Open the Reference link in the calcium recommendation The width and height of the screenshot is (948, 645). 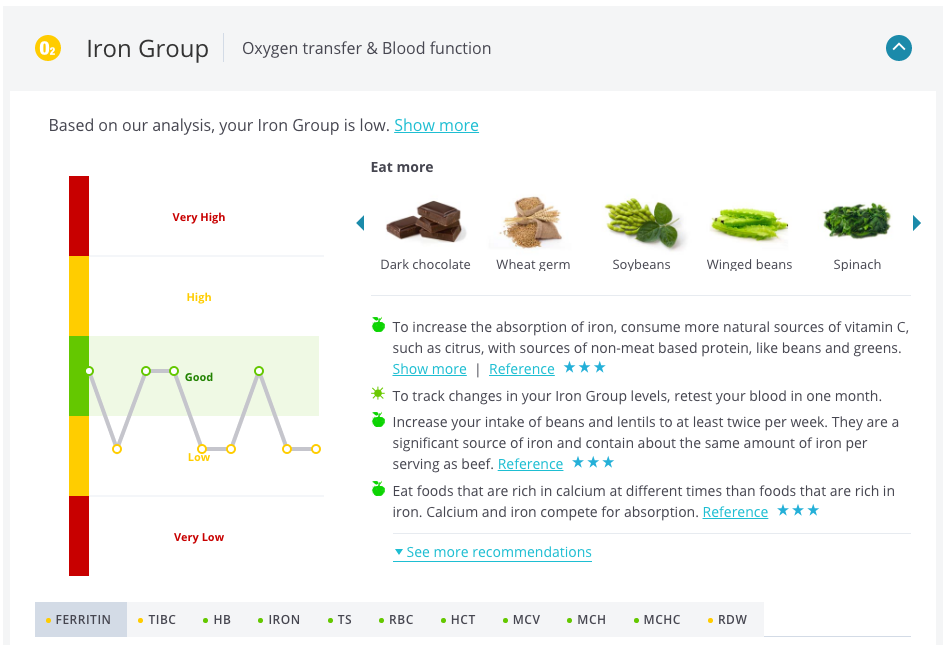(x=735, y=511)
